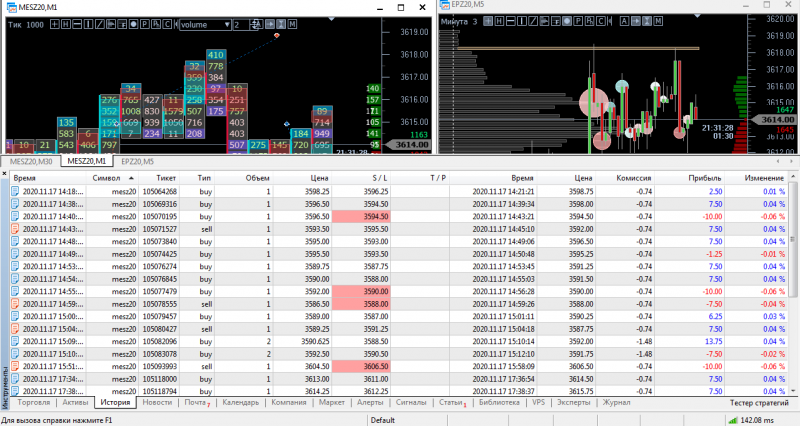
Task: Maximize the MESZ20,M1 chart window
Action: point(401,7)
